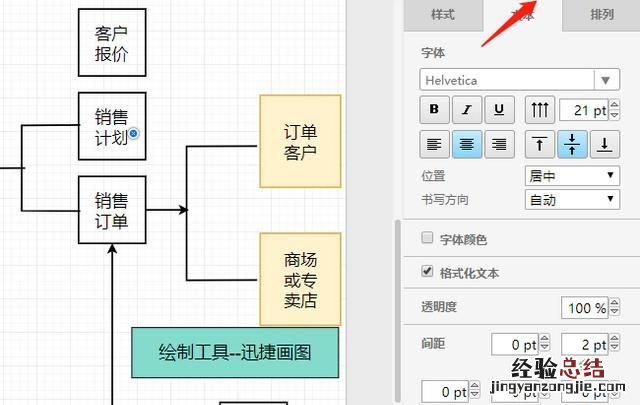Decrease the 间距 0 pt top stepper
The height and width of the screenshot is (405, 640).
(544, 349)
